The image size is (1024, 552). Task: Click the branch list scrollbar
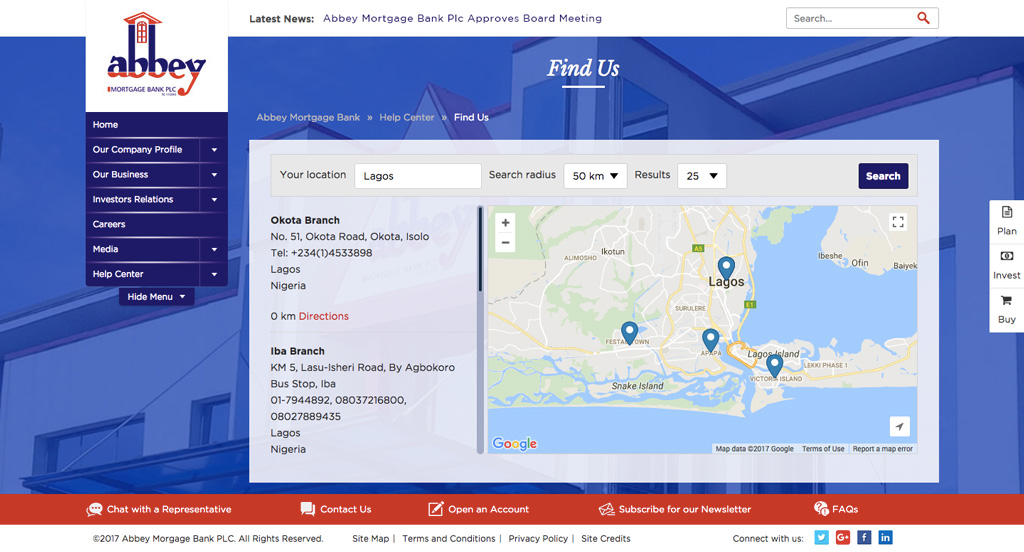click(481, 250)
